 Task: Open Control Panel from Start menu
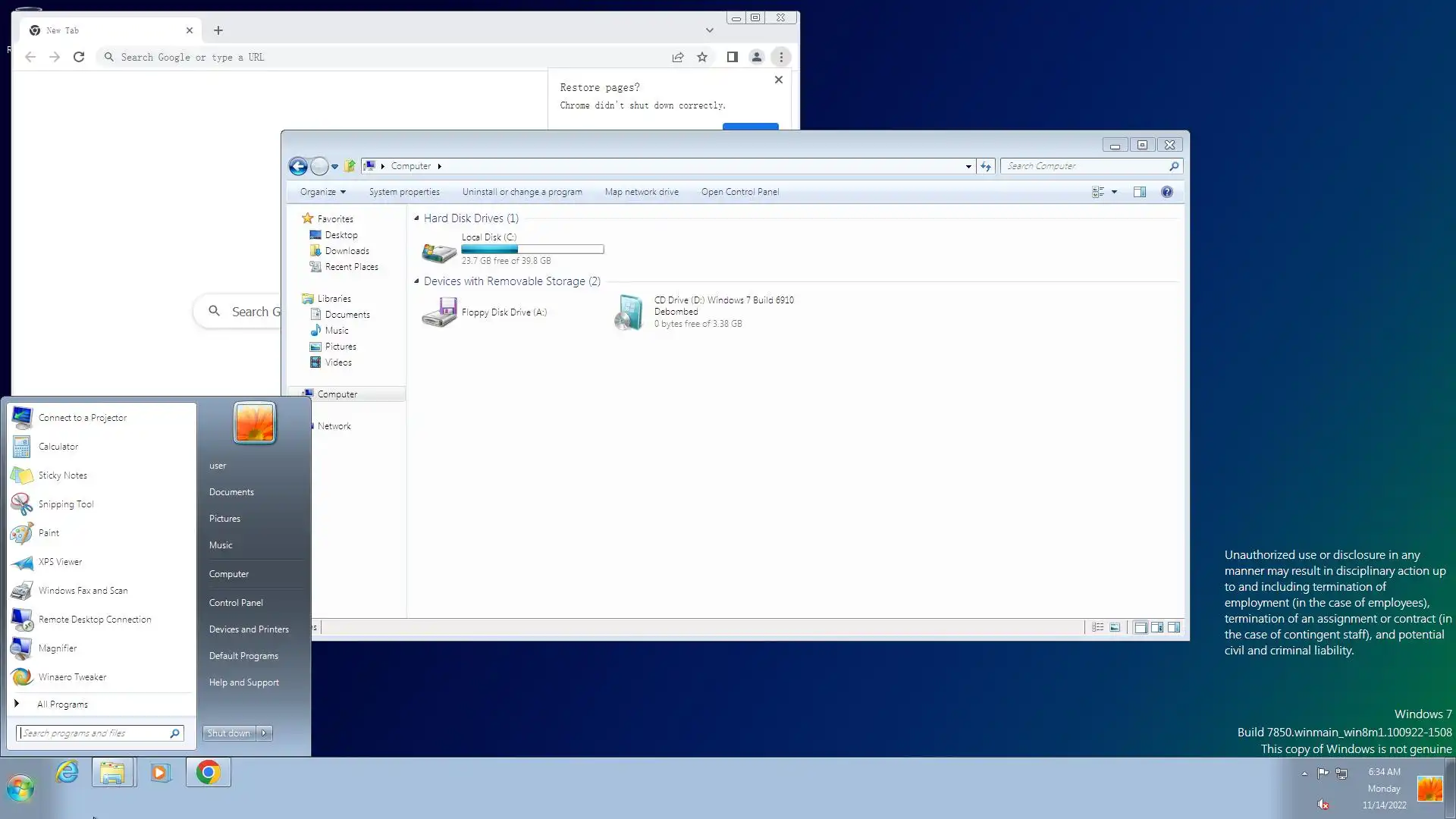pyautogui.click(x=236, y=603)
